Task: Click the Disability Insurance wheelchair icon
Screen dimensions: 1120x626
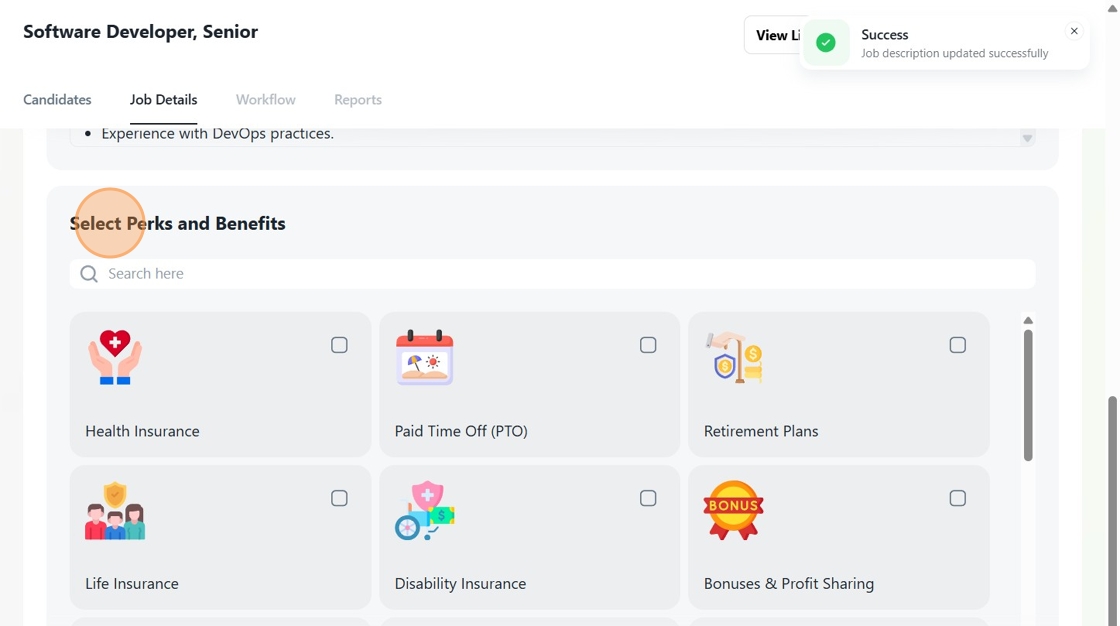Action: coord(425,511)
